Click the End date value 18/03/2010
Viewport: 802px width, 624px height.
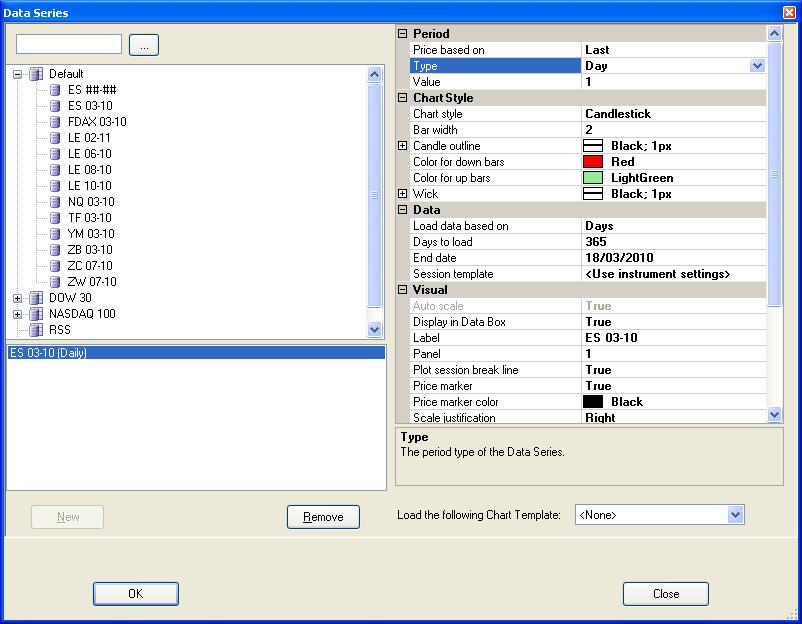pos(674,258)
